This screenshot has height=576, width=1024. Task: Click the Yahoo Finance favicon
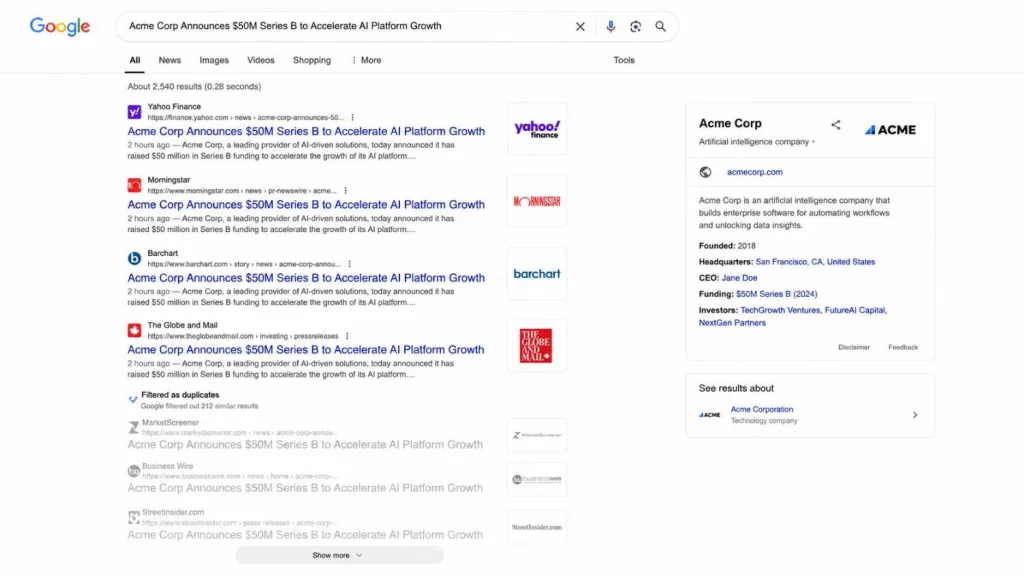(135, 112)
